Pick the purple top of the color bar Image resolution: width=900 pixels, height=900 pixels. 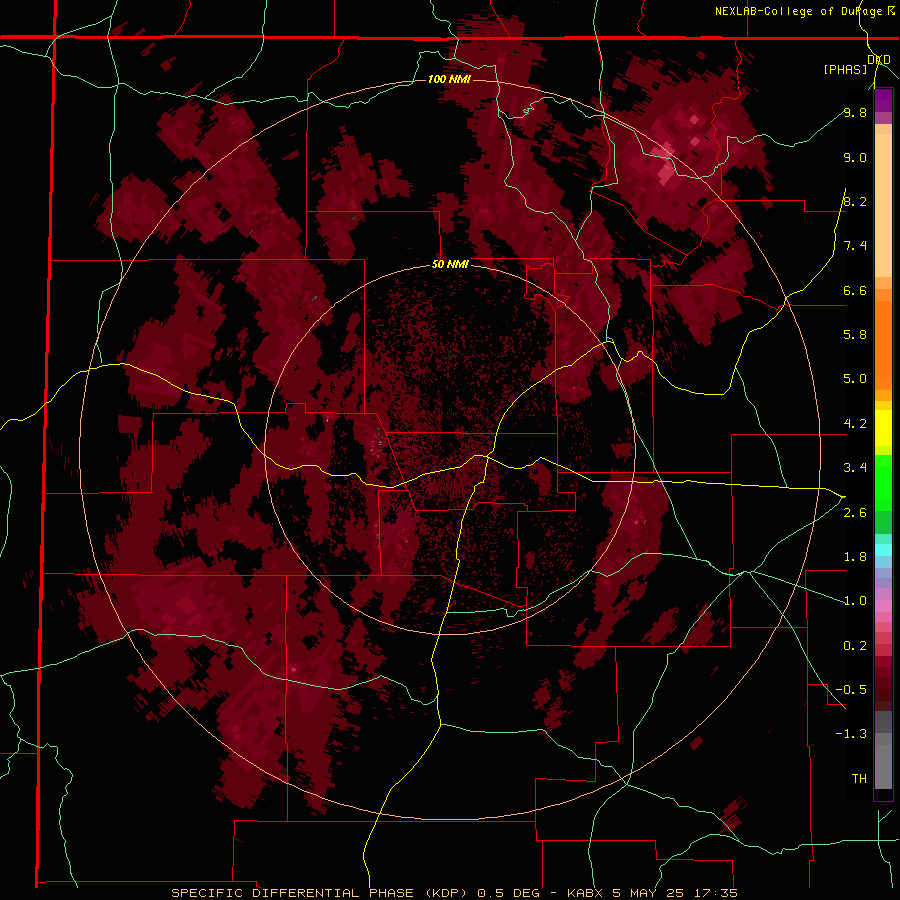pyautogui.click(x=883, y=100)
